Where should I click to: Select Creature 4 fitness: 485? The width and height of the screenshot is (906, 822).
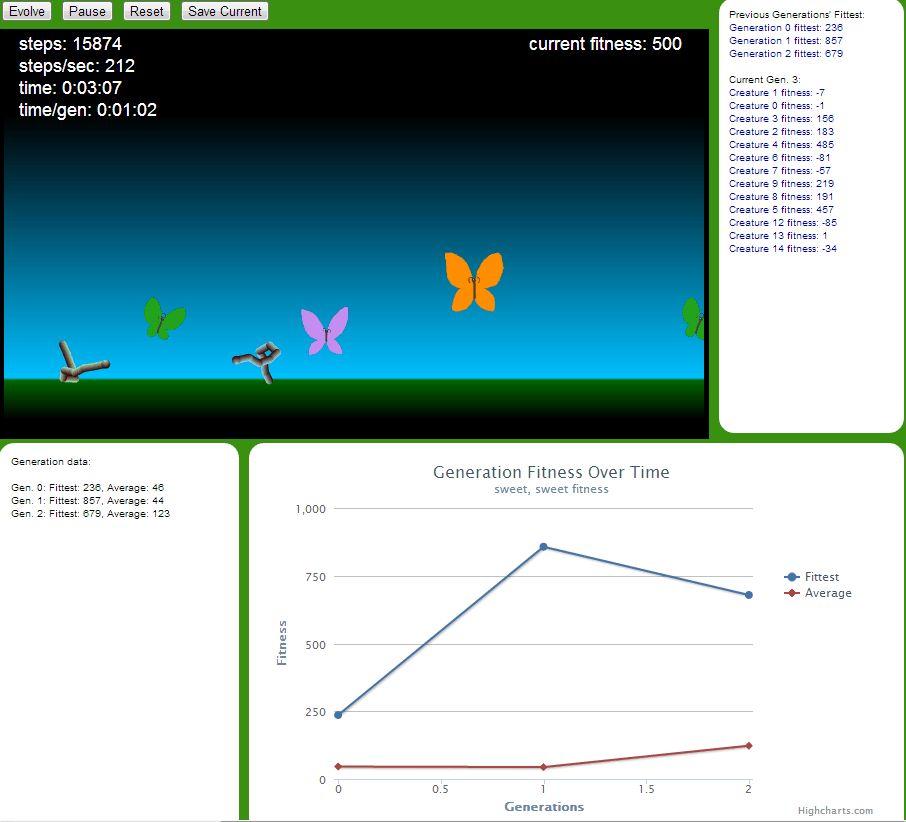[x=781, y=144]
